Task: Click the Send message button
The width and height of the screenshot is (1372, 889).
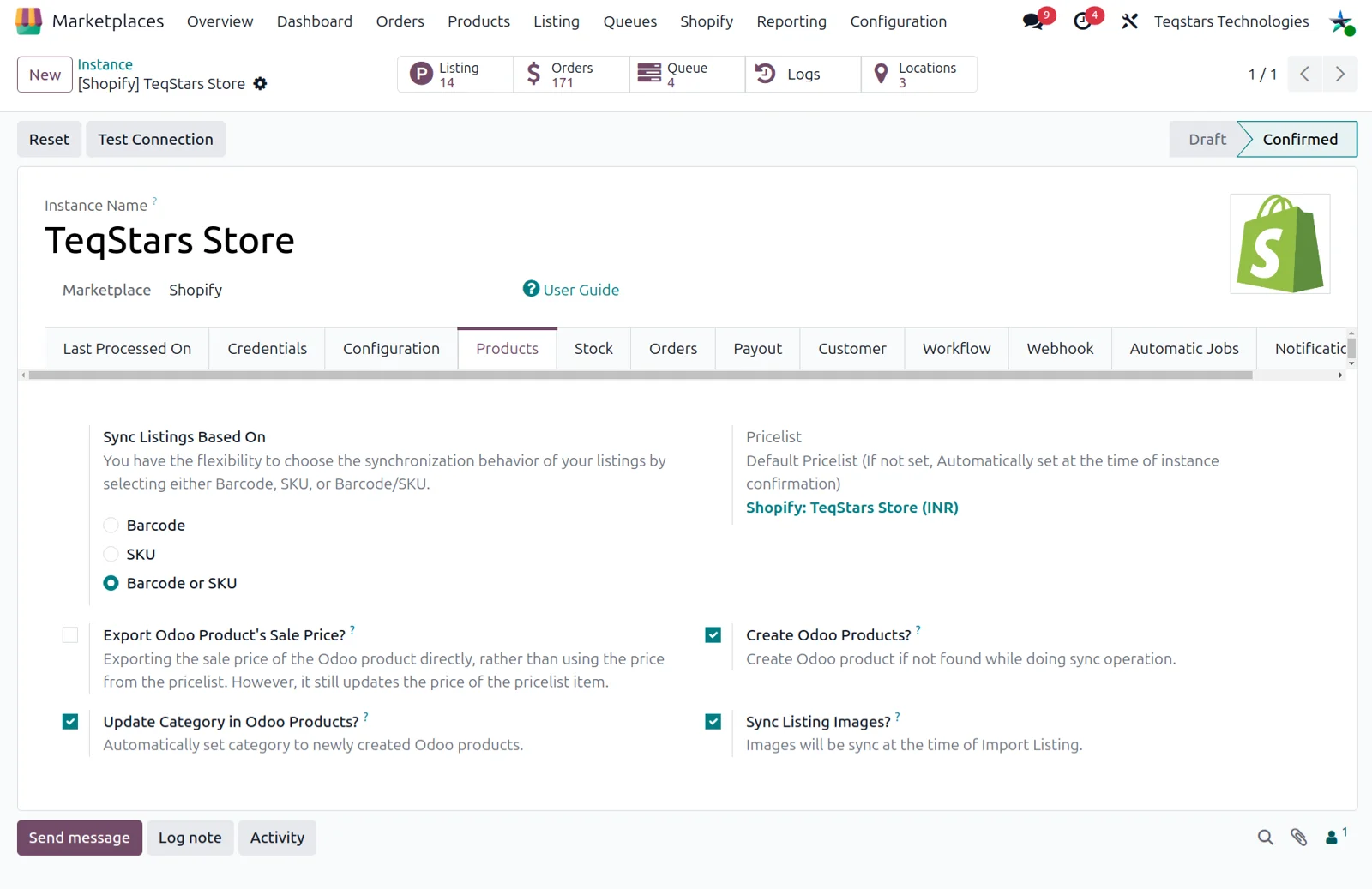Action: [x=80, y=838]
